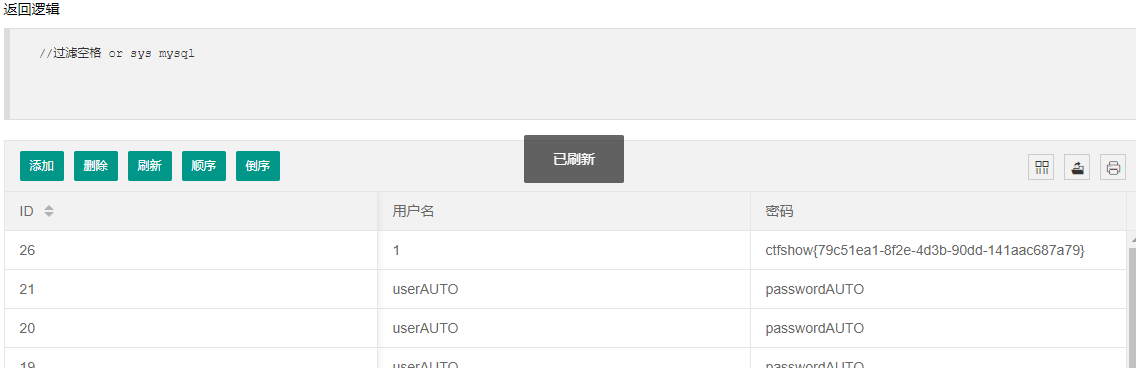Sort table by the ID arrows

pyautogui.click(x=49, y=212)
